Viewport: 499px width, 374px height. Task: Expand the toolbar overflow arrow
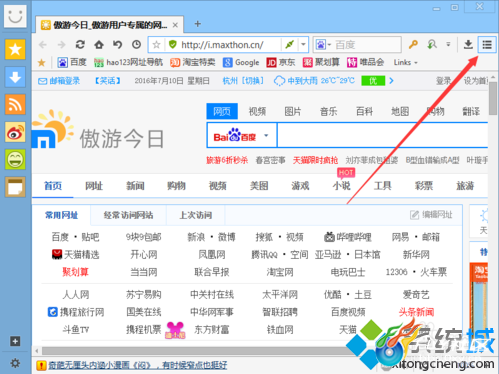(x=448, y=44)
